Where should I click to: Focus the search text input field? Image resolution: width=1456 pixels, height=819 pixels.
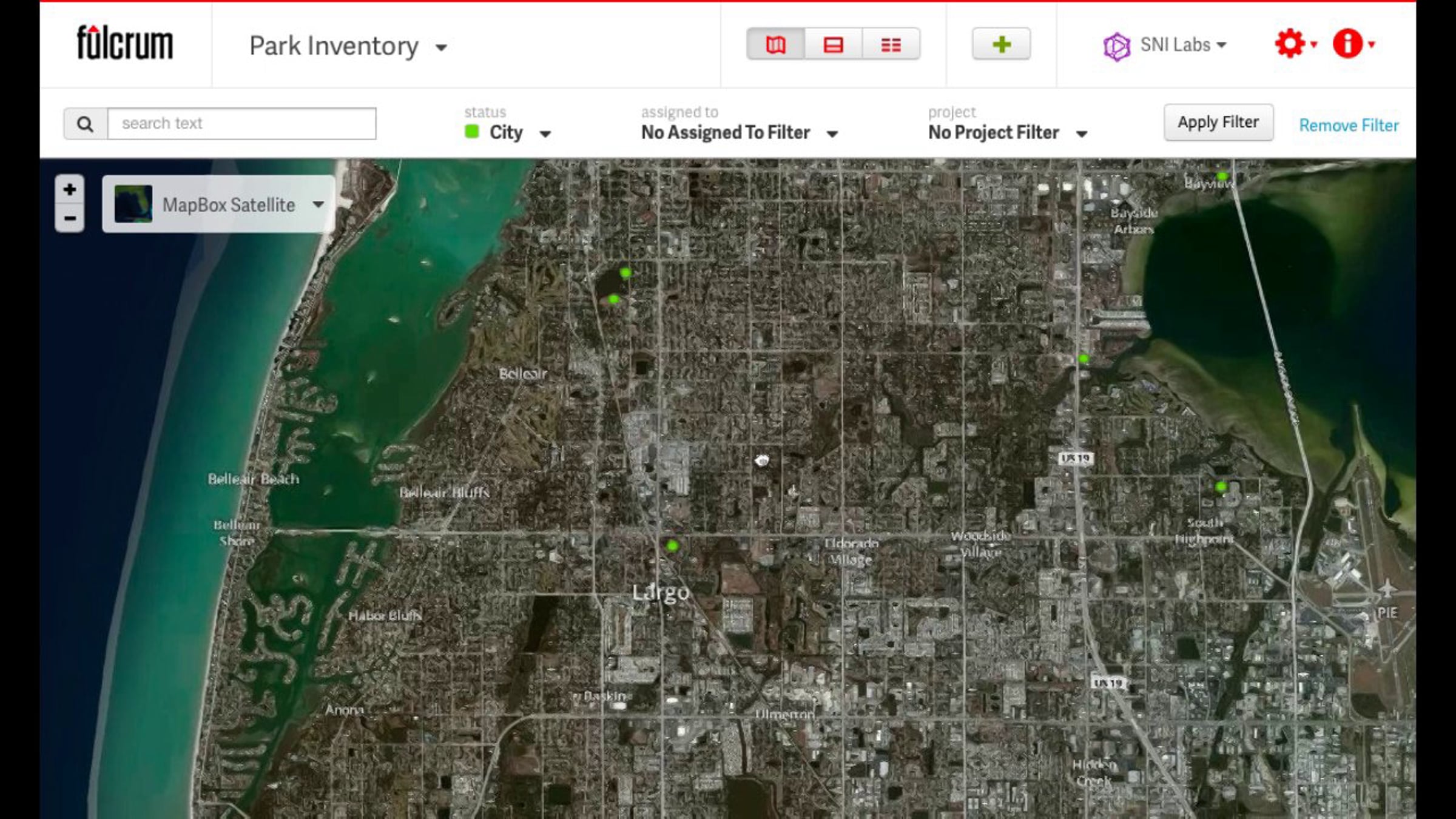coord(241,124)
